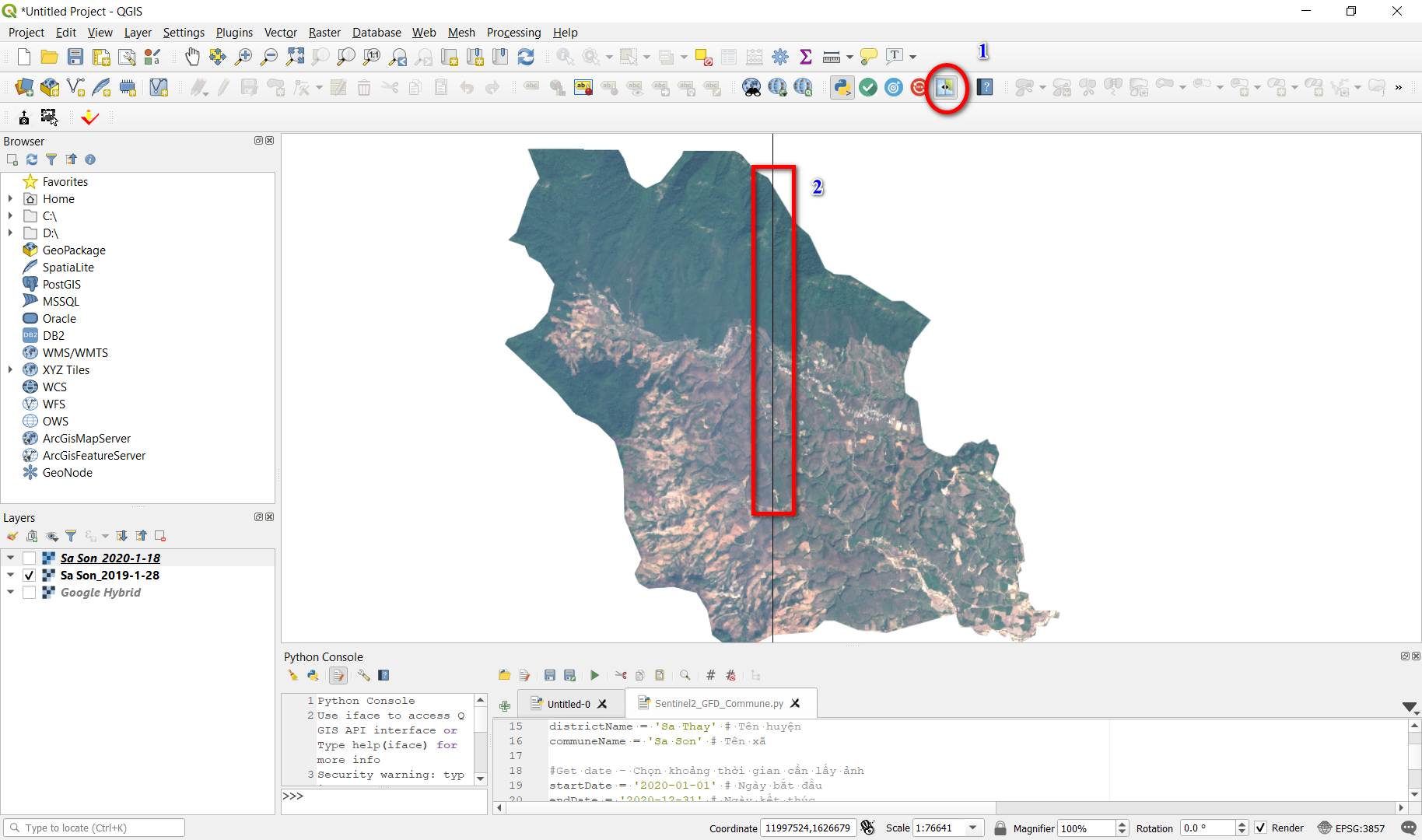
Task: Switch to the Sentinel2_GFD_Commune.py tab
Action: click(x=718, y=703)
